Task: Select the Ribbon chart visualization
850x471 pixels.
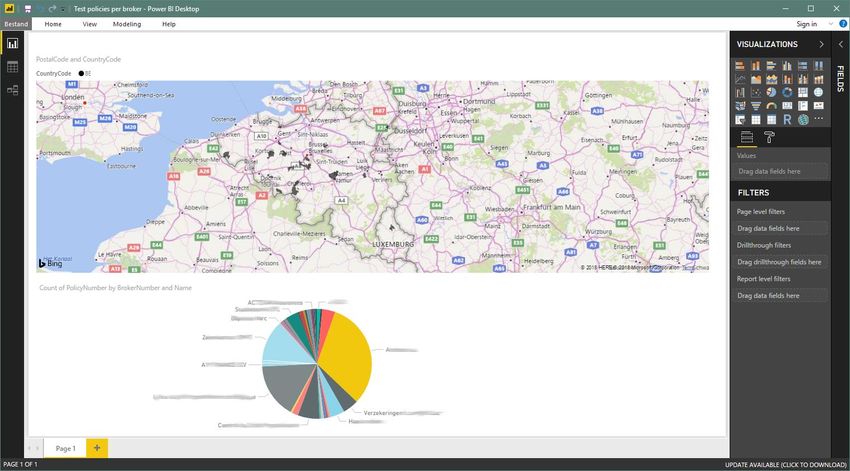Action: 819,79
